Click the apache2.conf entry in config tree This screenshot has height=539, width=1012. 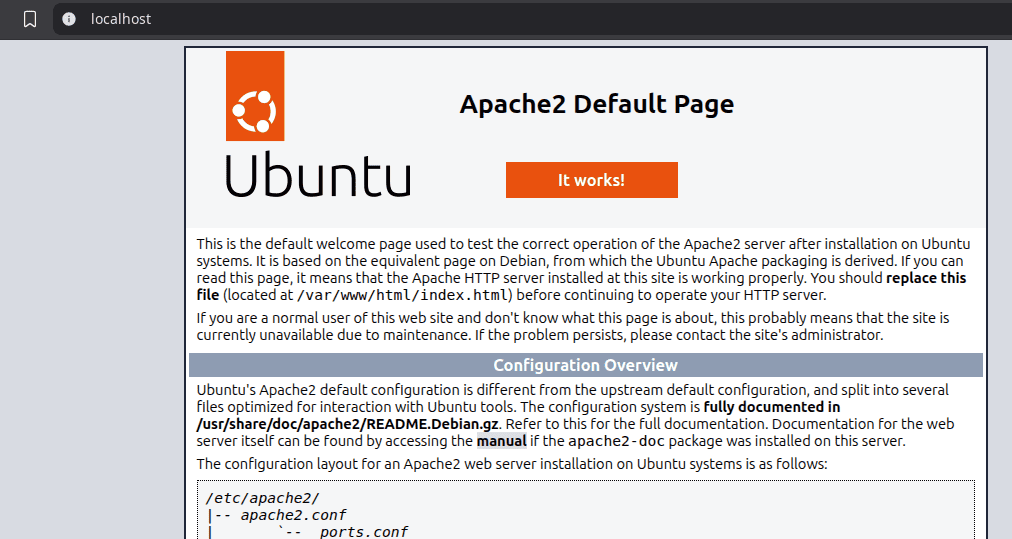point(294,515)
